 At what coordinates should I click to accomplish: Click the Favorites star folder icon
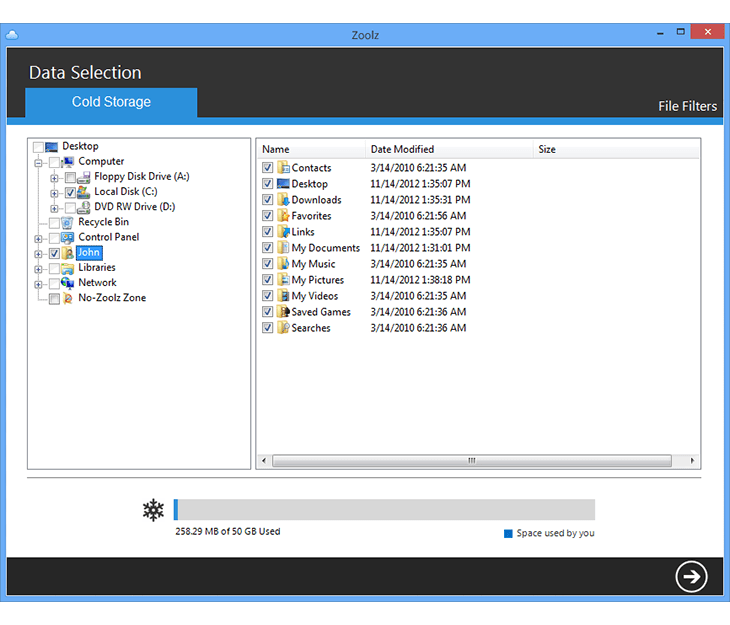coord(284,216)
